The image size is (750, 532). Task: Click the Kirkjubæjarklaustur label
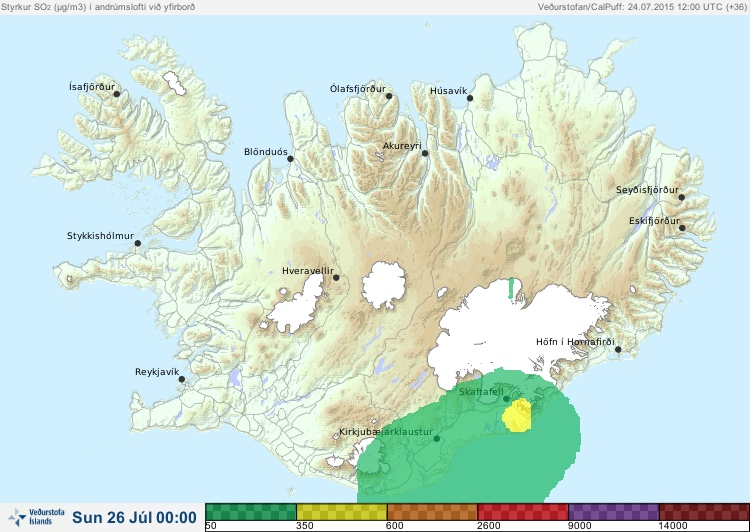pos(386,432)
